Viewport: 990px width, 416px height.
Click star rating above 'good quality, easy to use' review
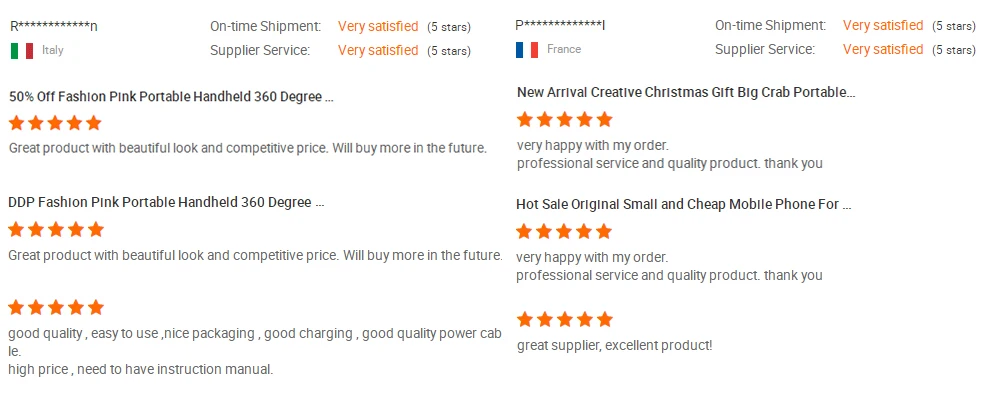55,307
